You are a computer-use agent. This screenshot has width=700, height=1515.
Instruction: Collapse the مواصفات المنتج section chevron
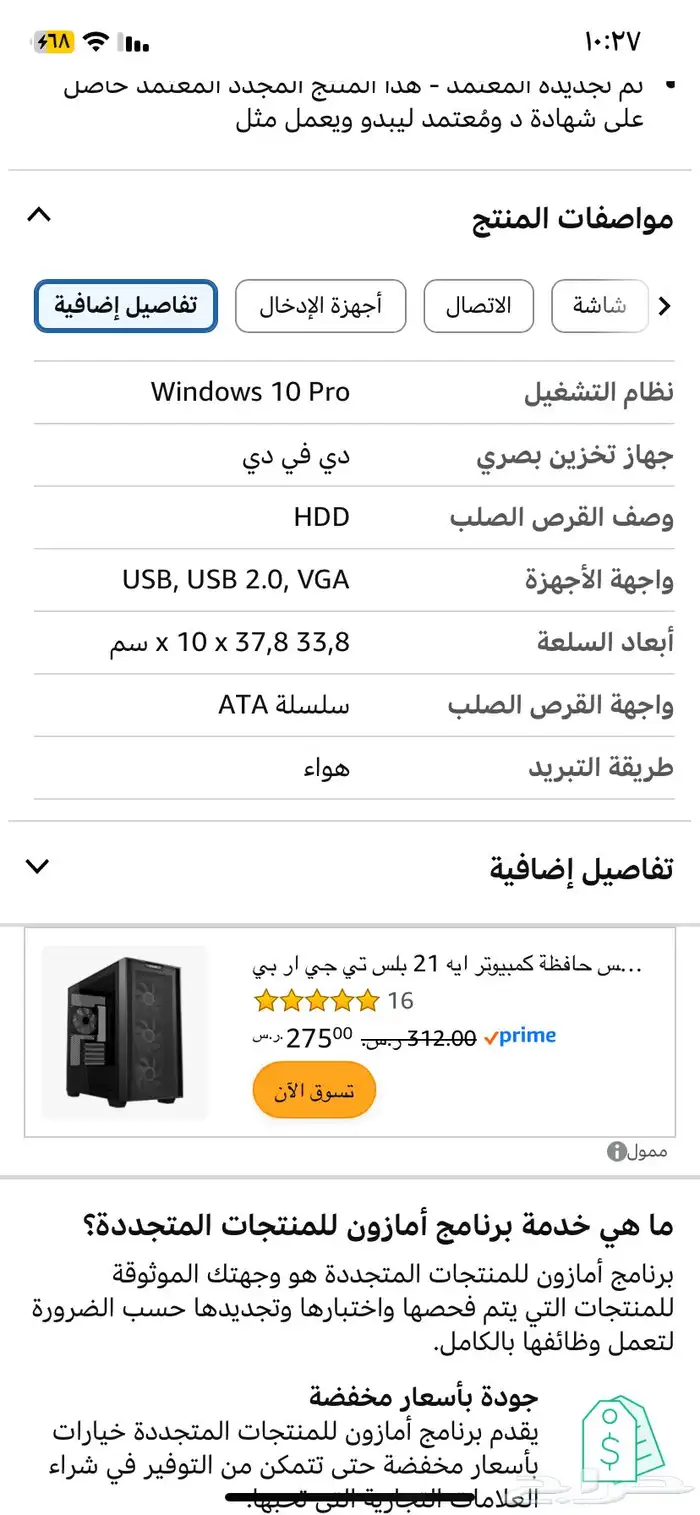[x=38, y=214]
